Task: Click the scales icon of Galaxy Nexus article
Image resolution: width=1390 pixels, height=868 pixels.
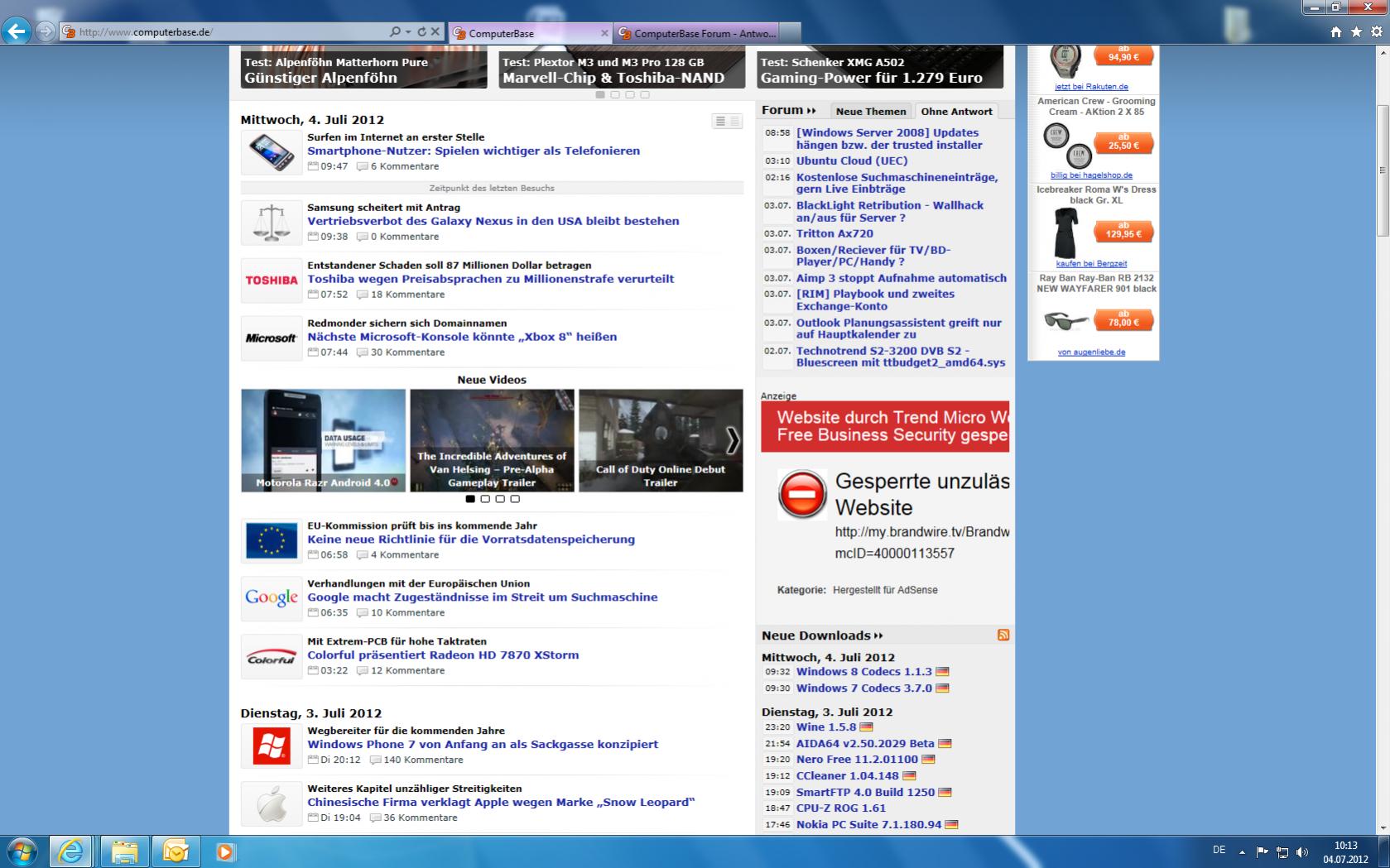Action: (272, 223)
